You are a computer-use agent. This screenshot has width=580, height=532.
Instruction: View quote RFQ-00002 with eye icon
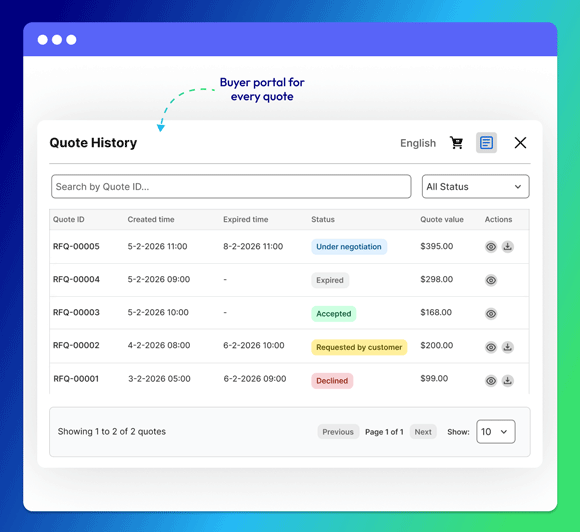[491, 347]
